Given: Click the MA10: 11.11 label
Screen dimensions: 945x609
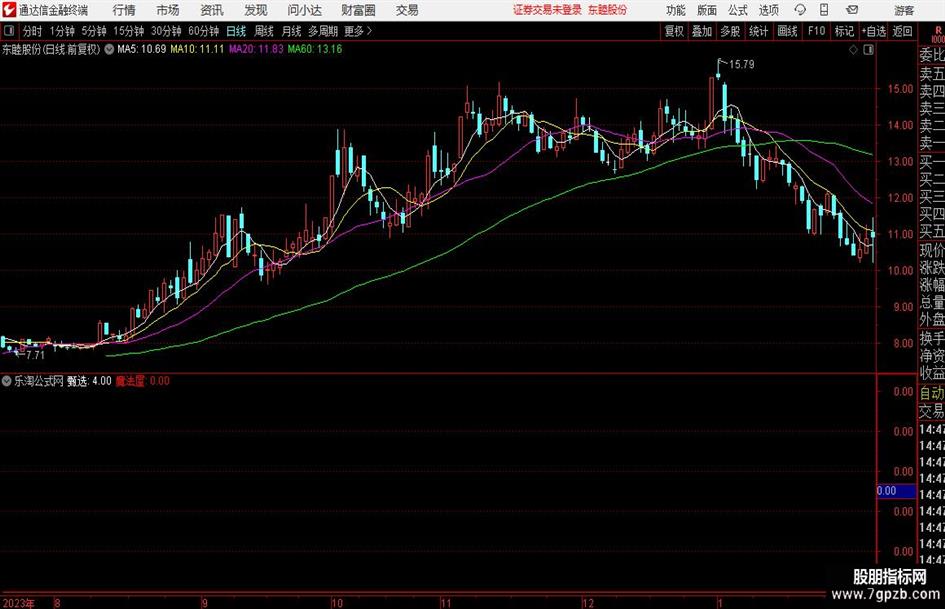Looking at the screenshot, I should 197,49.
